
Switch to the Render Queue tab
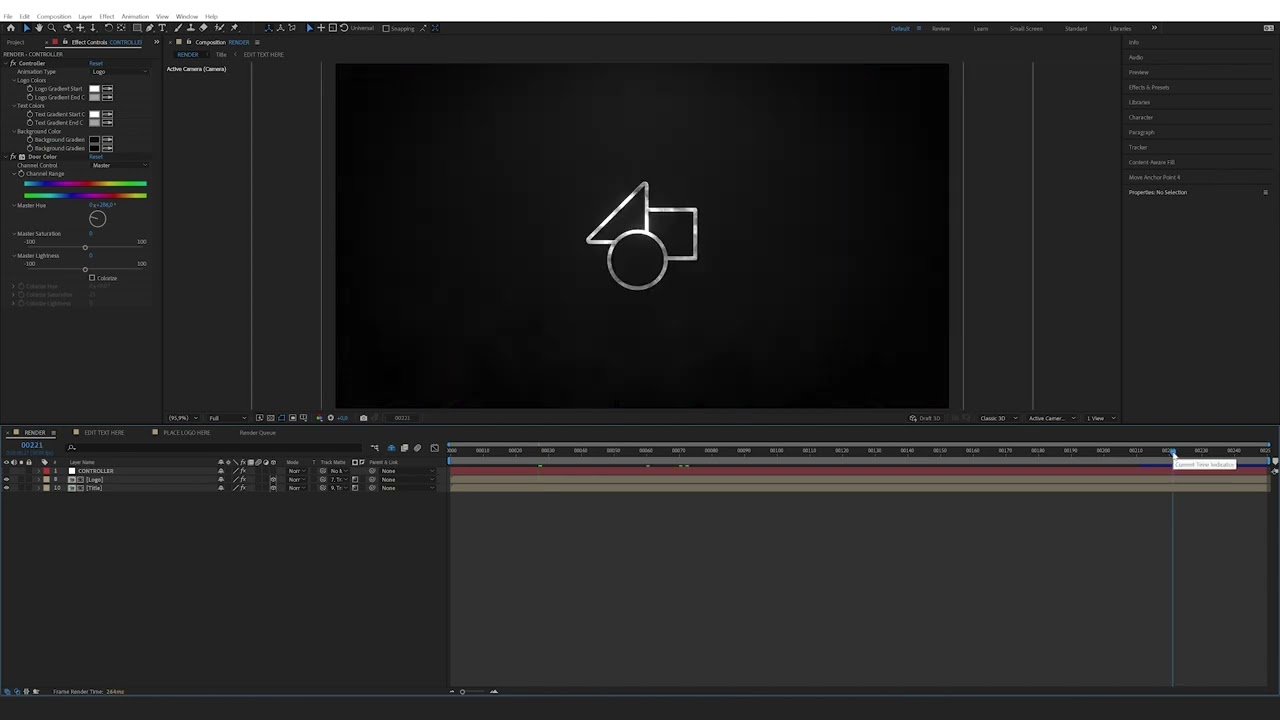pos(257,433)
